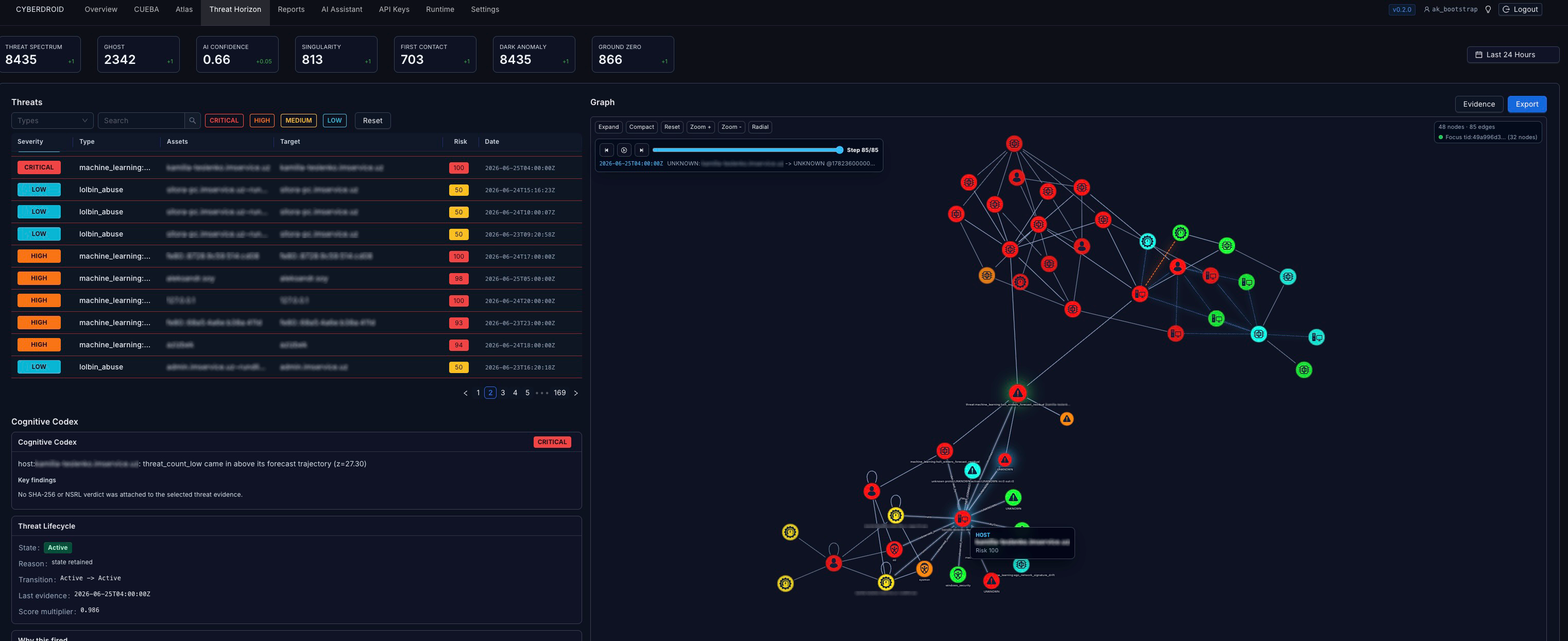The image size is (1568, 641).
Task: Open the Types dropdown
Action: pos(53,121)
